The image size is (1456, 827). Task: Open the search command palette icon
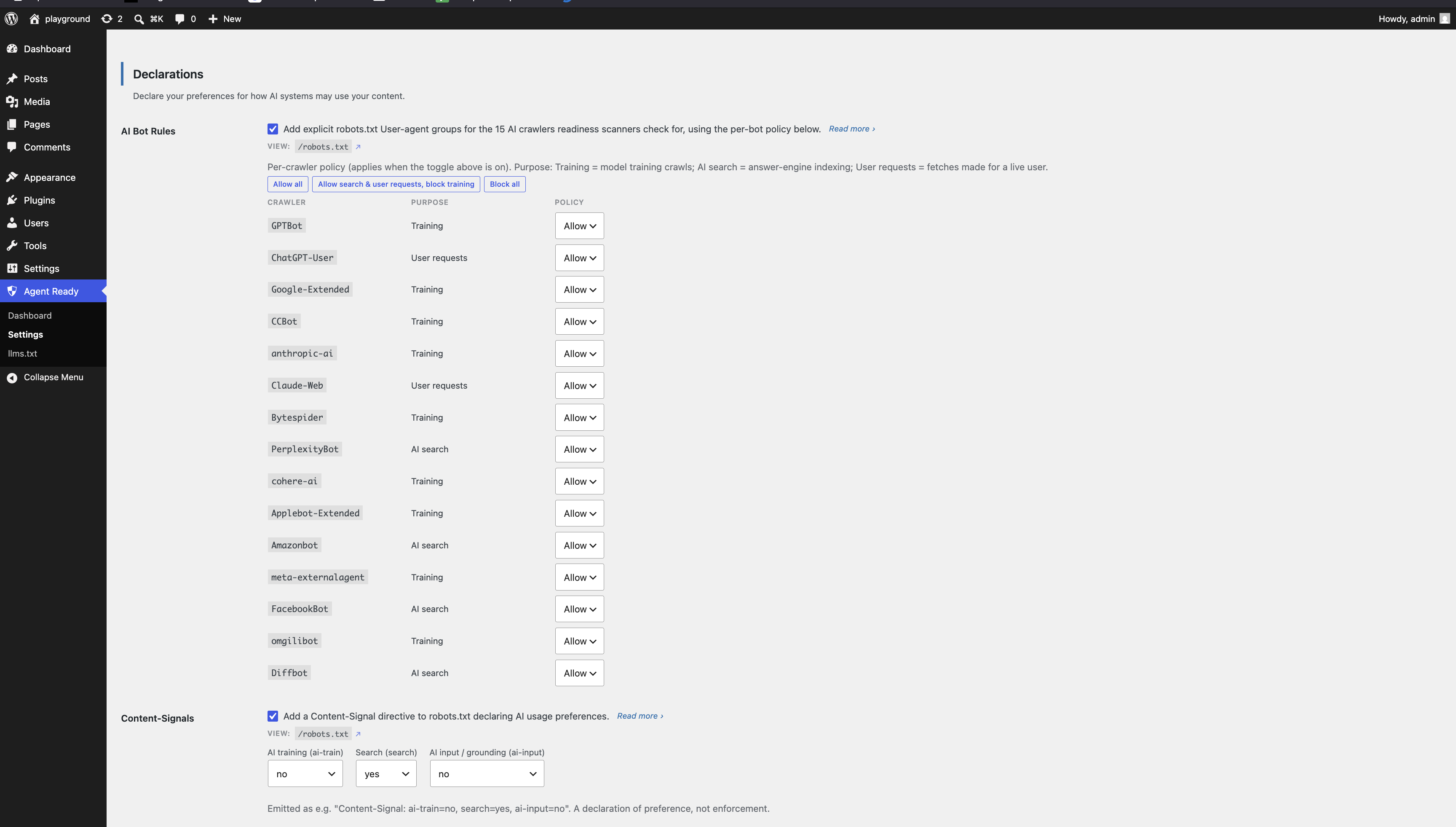coord(139,19)
